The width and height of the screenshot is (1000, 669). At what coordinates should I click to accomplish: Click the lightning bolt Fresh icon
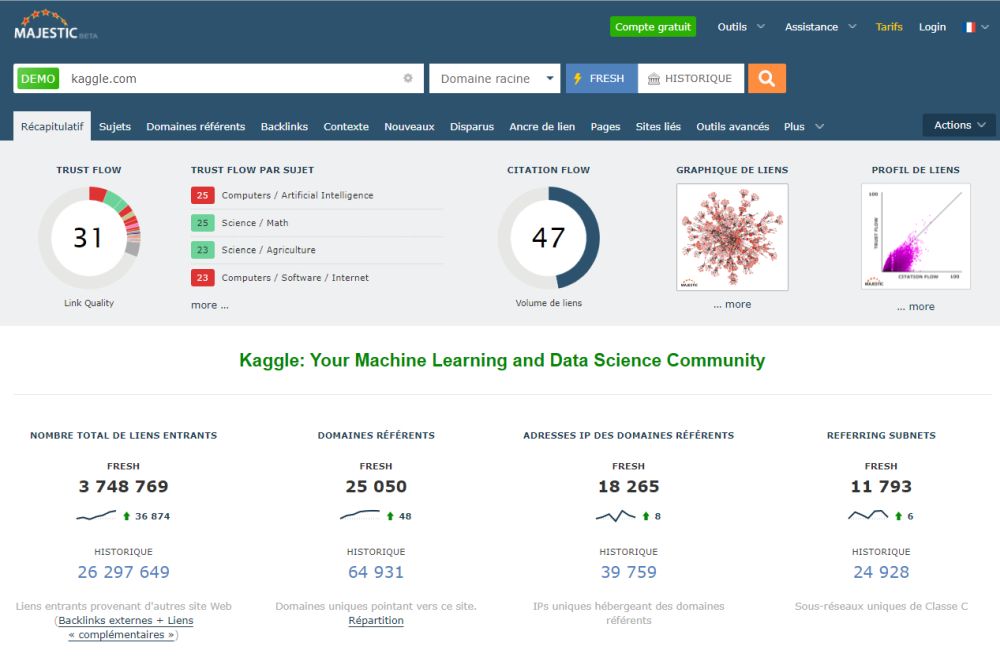pyautogui.click(x=578, y=78)
